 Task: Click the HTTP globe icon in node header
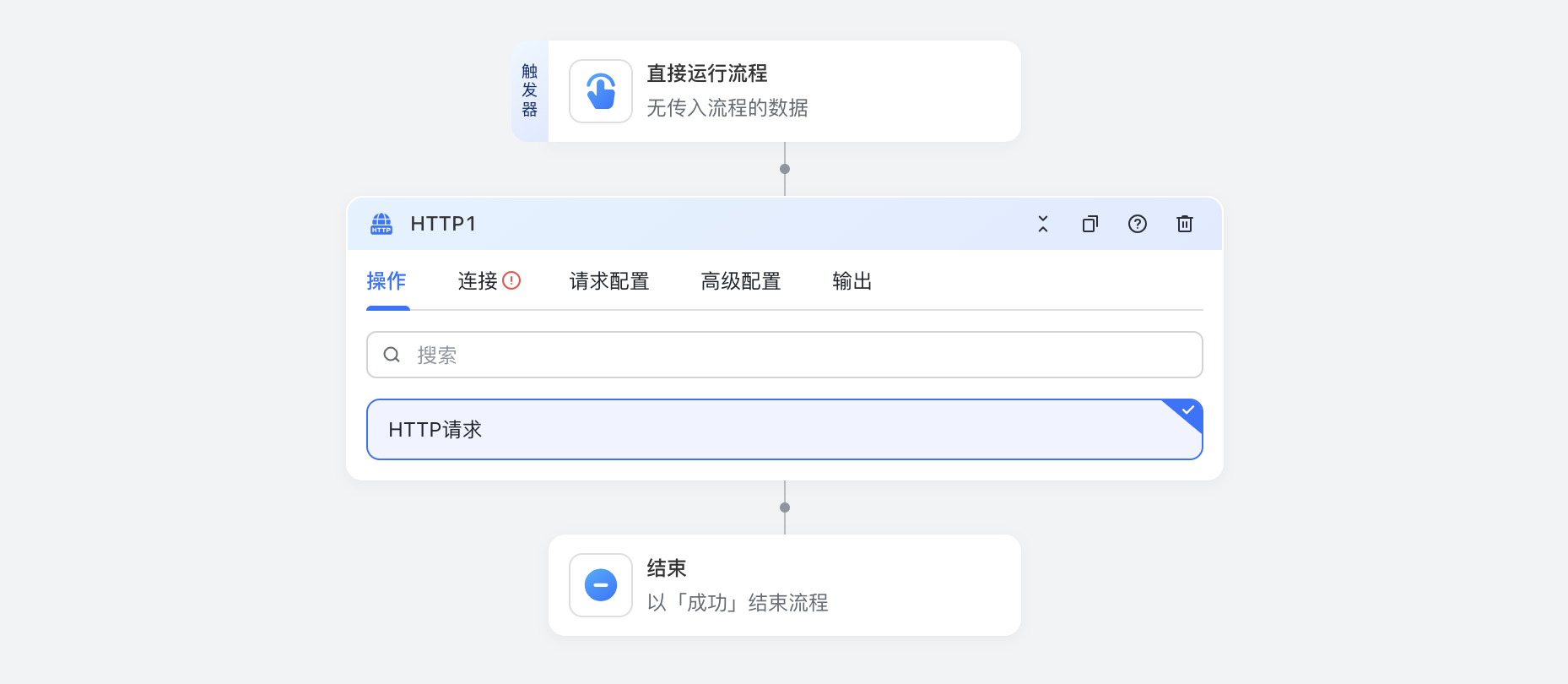pos(381,224)
